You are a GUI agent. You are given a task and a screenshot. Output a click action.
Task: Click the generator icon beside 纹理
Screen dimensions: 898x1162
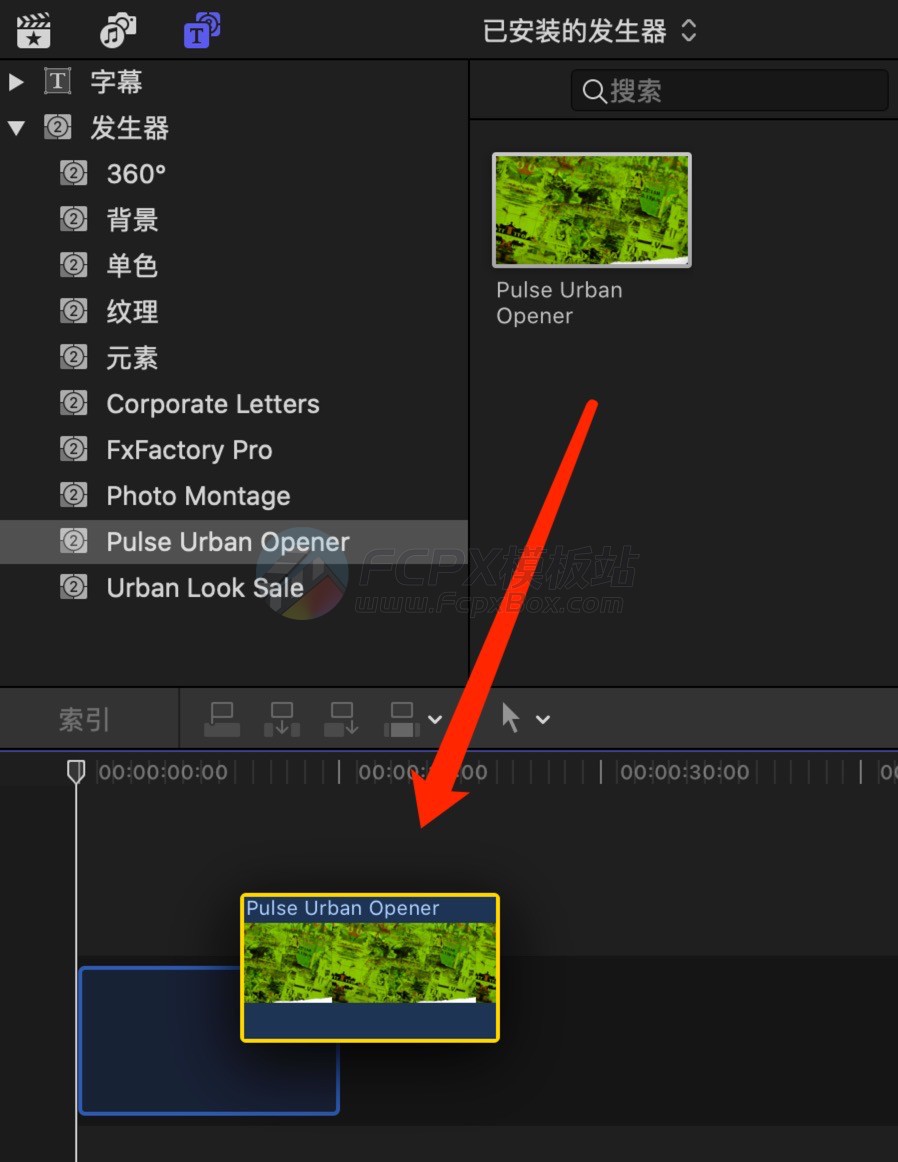coord(73,312)
